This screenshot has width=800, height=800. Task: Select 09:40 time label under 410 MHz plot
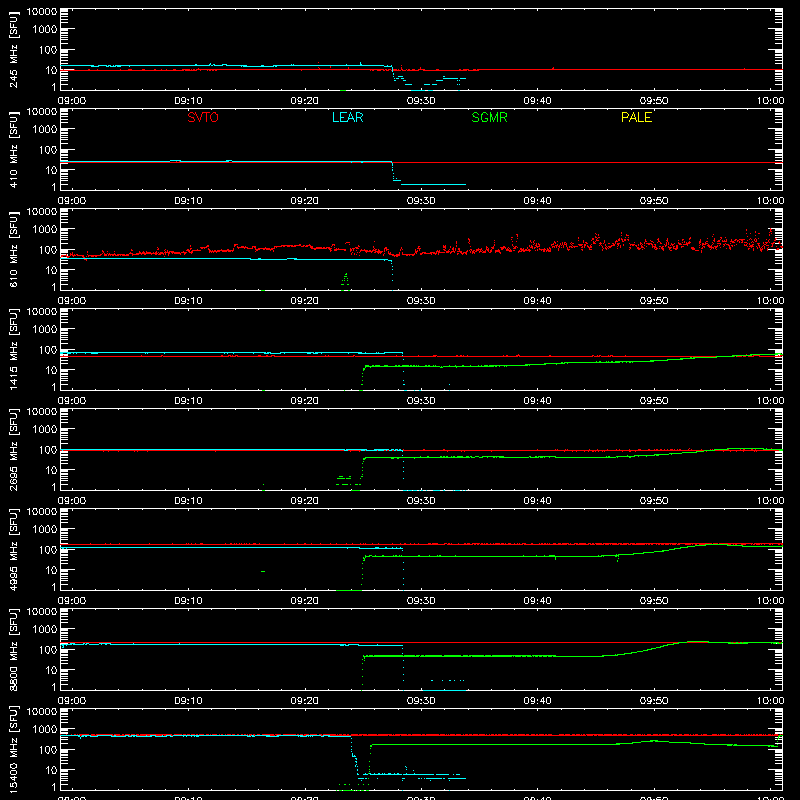(537, 201)
